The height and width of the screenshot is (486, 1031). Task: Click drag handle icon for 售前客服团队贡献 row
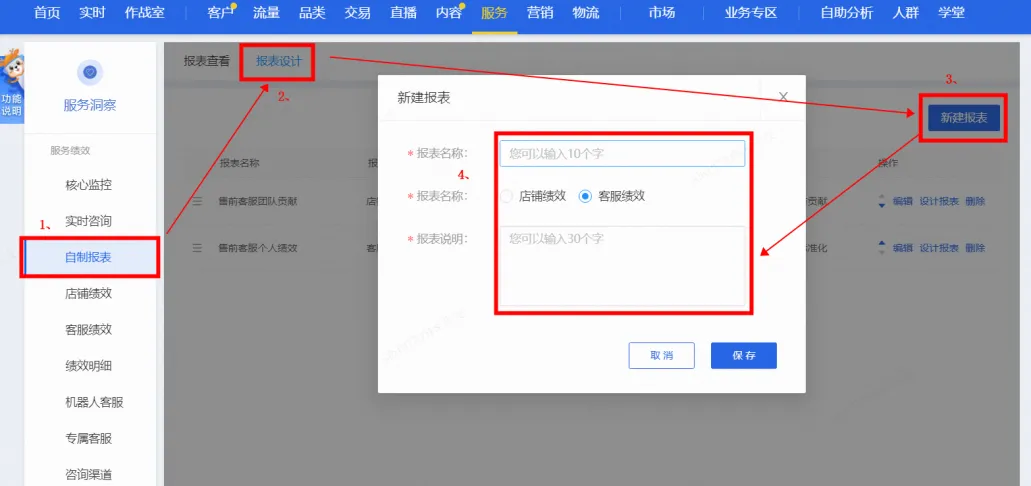point(197,202)
